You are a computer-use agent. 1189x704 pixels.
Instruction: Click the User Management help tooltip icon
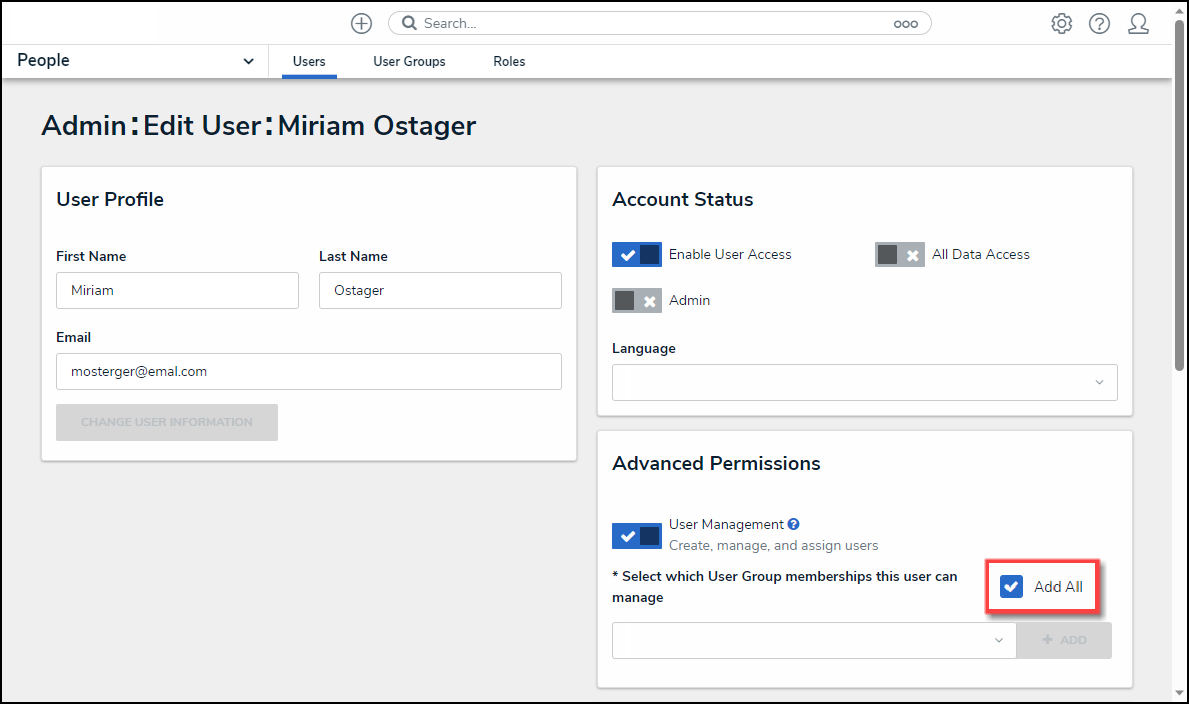coord(793,524)
